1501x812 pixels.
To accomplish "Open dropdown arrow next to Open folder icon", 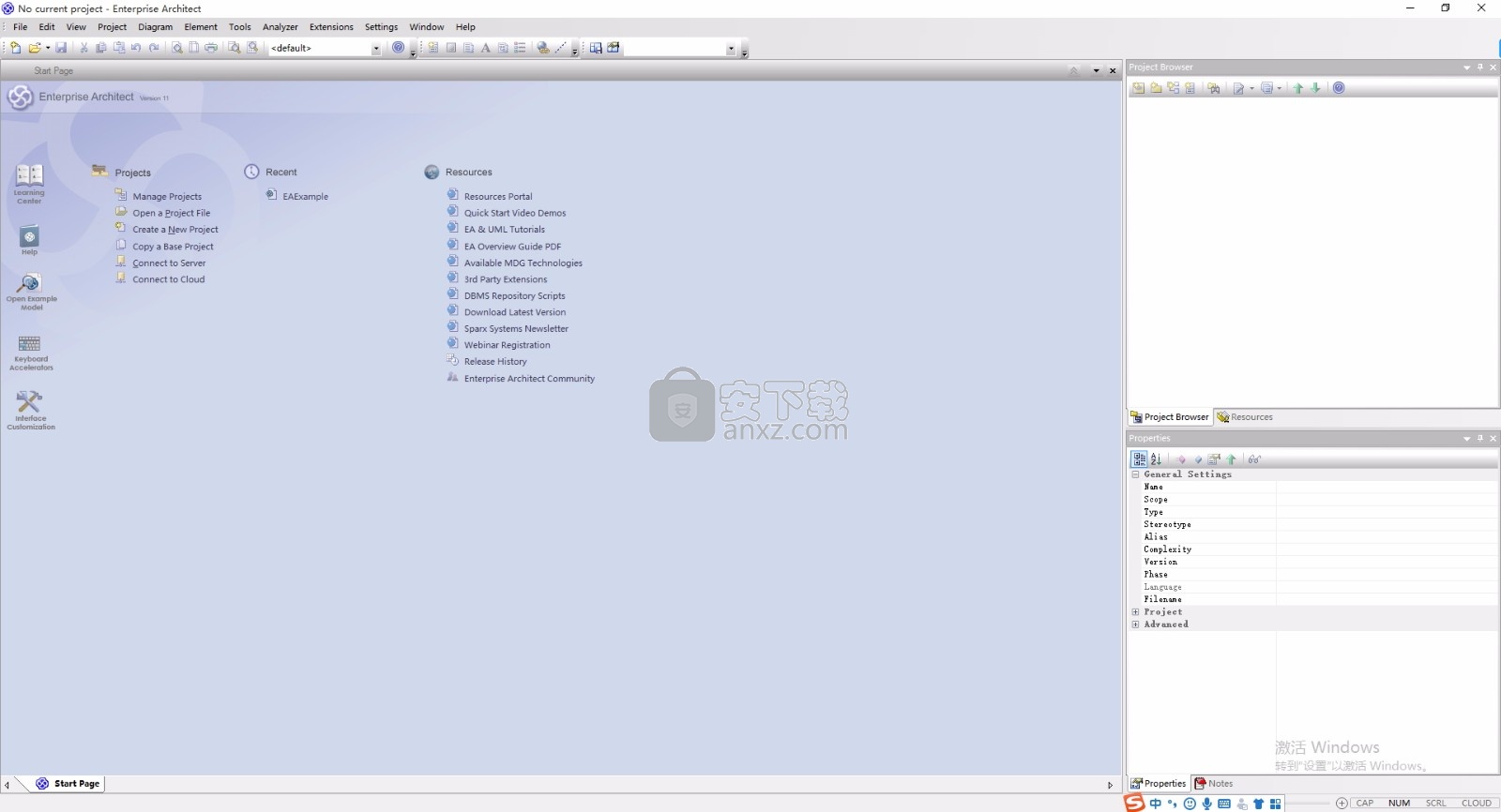I will [48, 48].
